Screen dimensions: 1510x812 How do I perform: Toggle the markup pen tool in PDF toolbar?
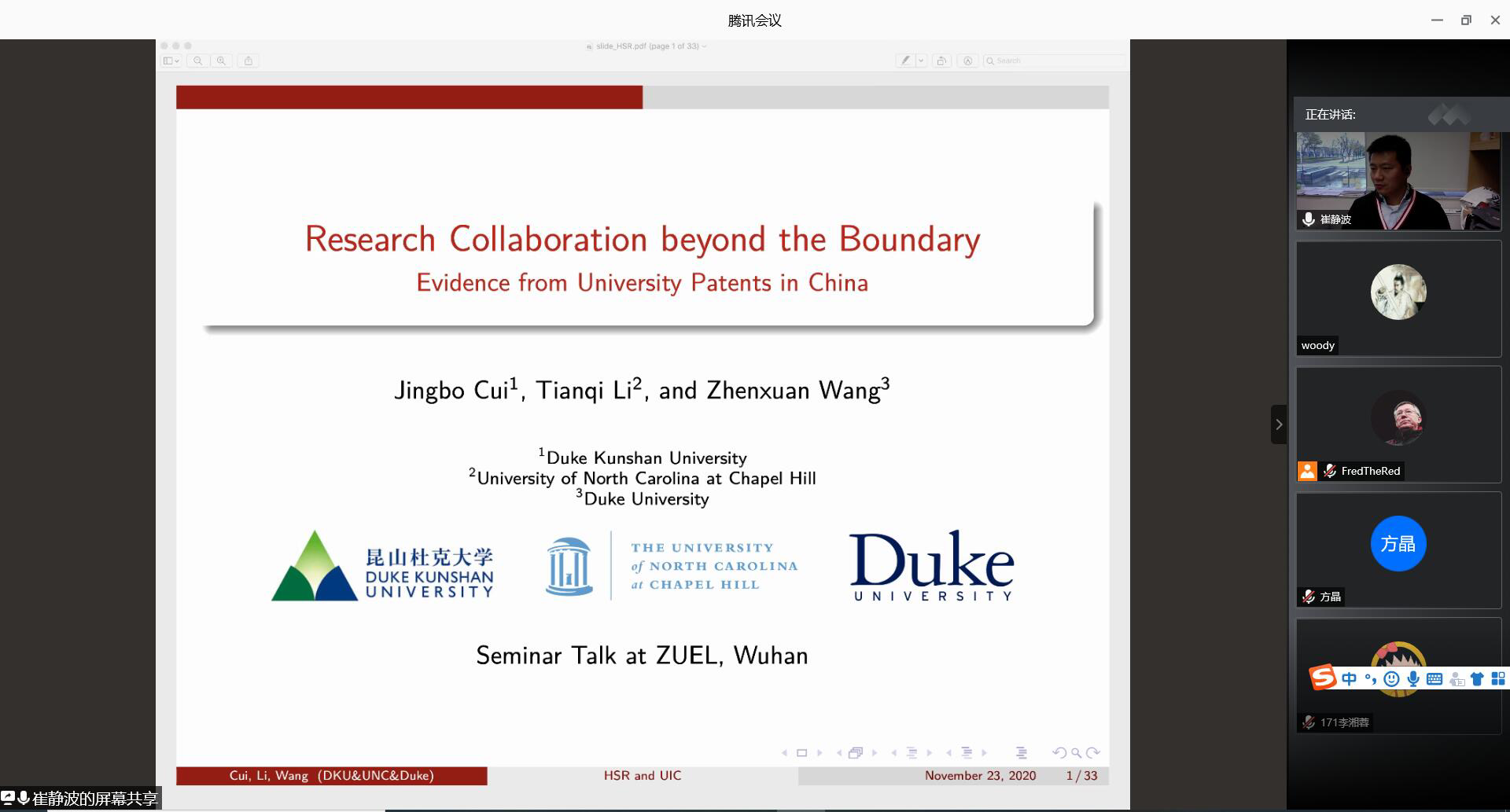click(x=905, y=61)
